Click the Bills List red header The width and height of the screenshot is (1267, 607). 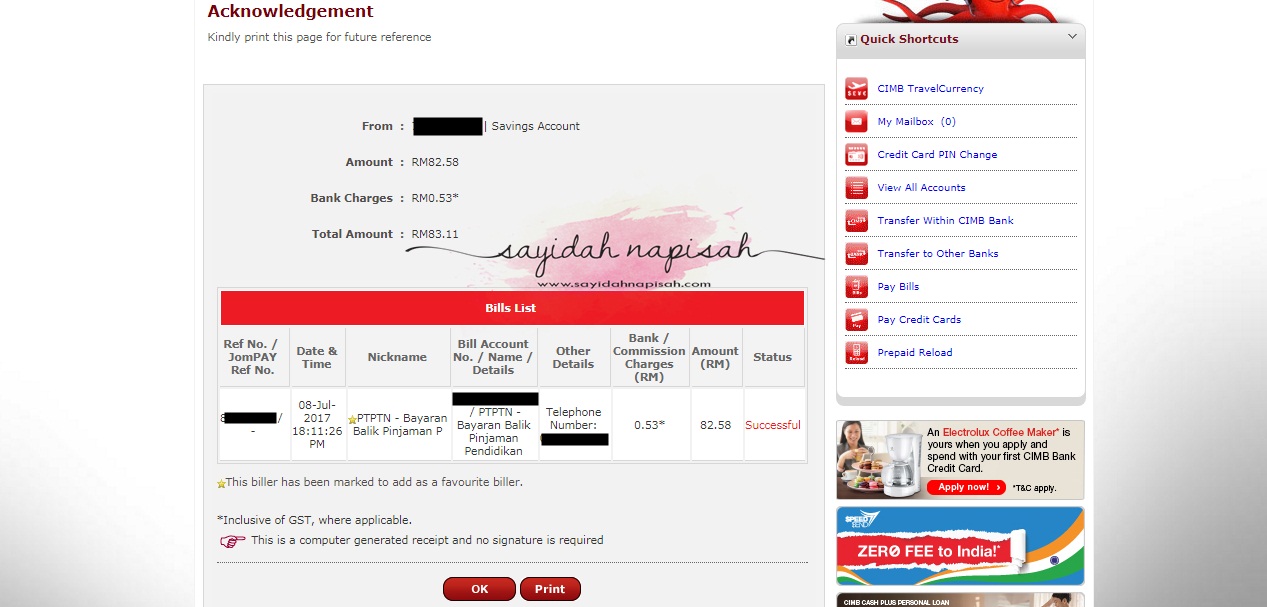512,308
